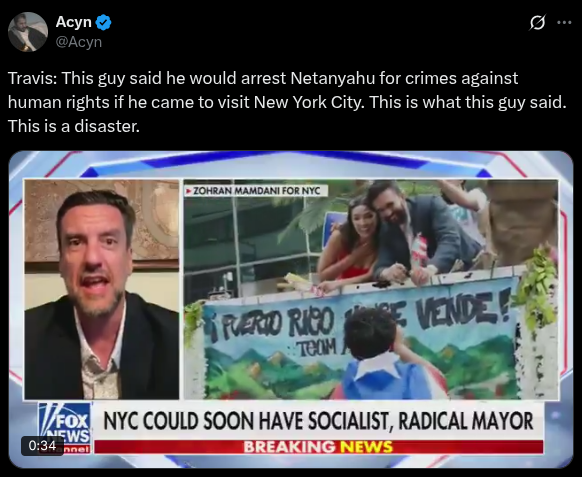Open the @Acyn handle link
The image size is (582, 477).
pyautogui.click(x=79, y=42)
